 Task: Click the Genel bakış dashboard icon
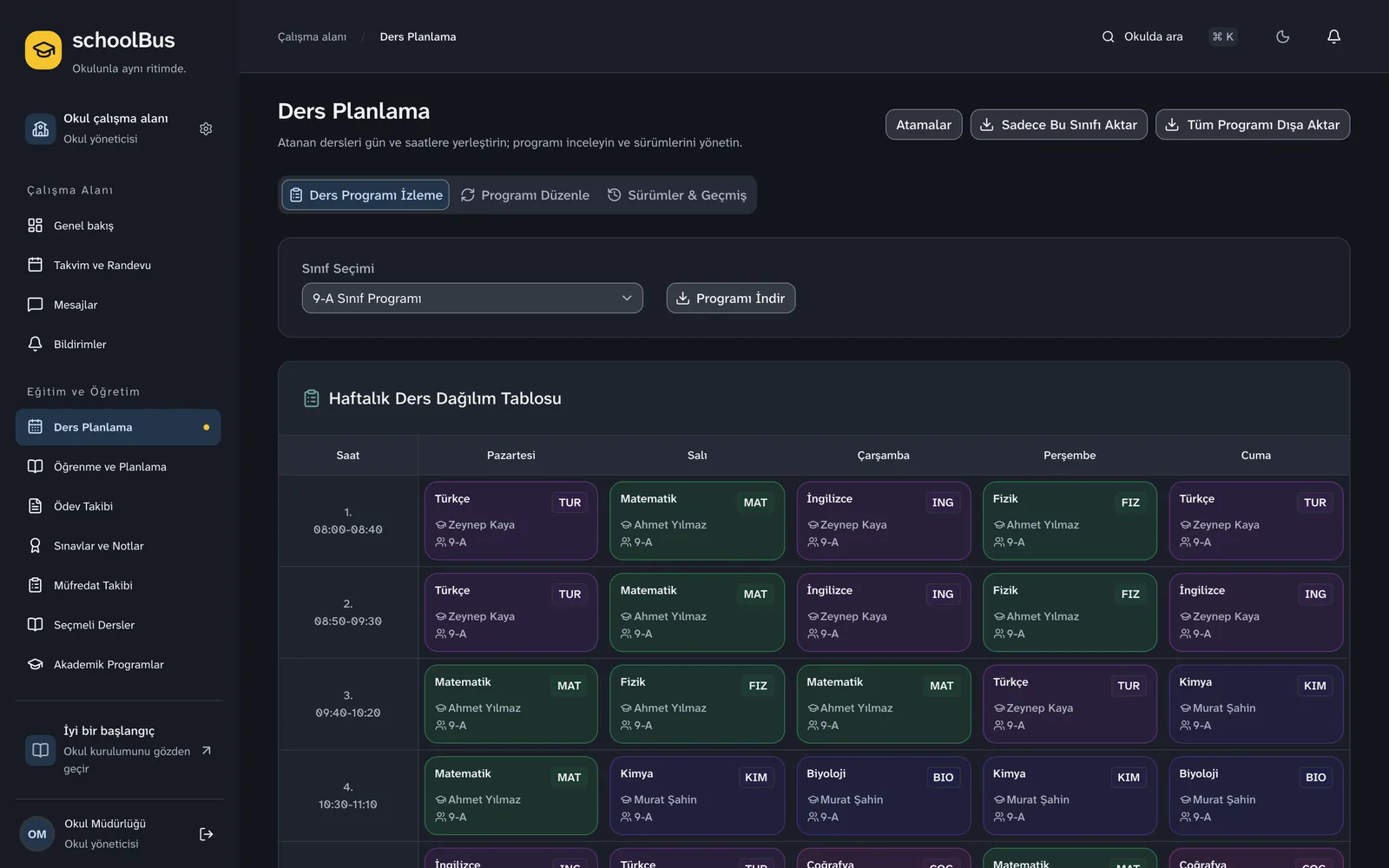coord(36,226)
